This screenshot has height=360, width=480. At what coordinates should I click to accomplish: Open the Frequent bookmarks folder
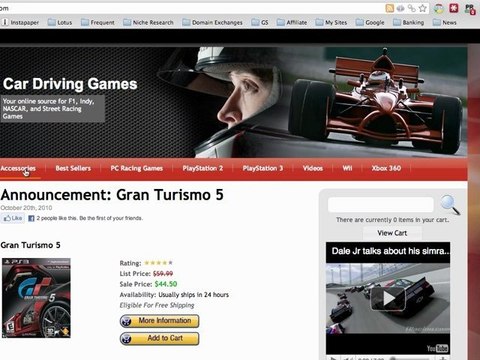pos(98,22)
